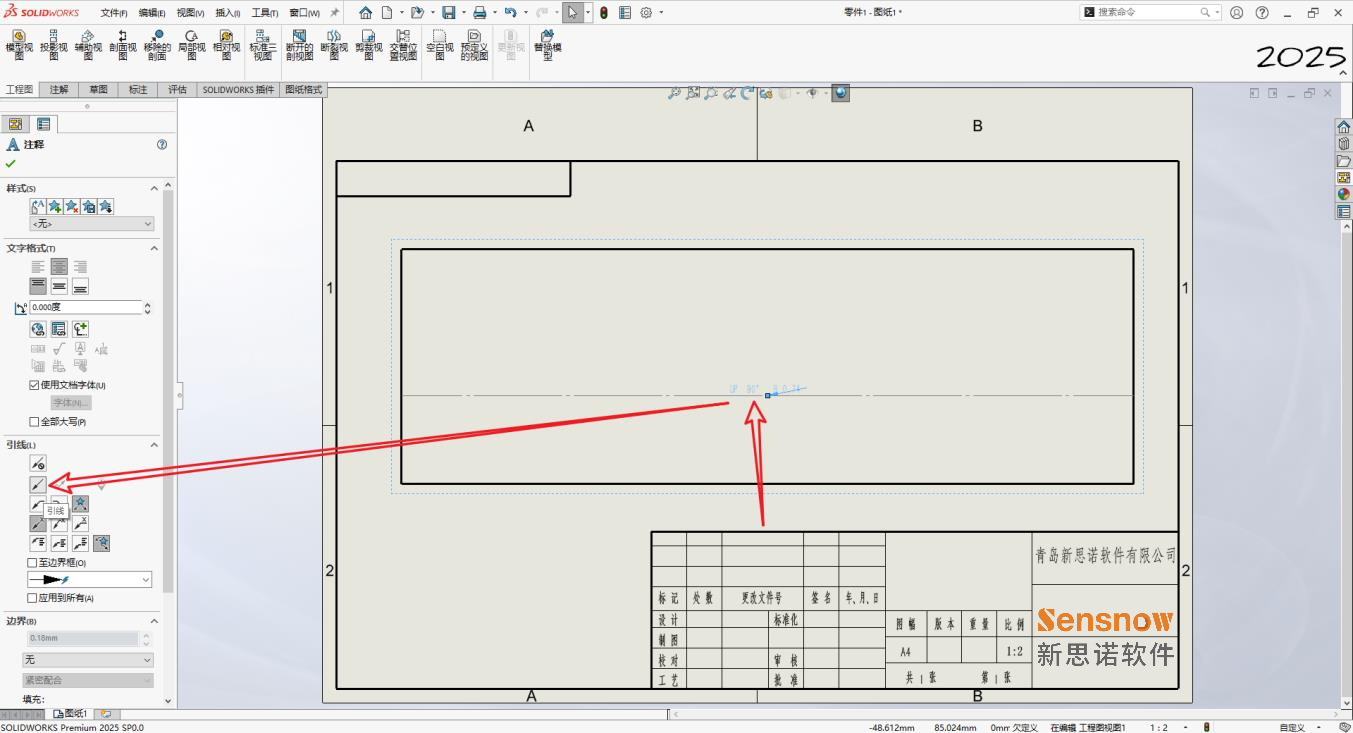Uncheck 使用文档字体 checkbox
Screen dimensions: 1353x733
34,385
